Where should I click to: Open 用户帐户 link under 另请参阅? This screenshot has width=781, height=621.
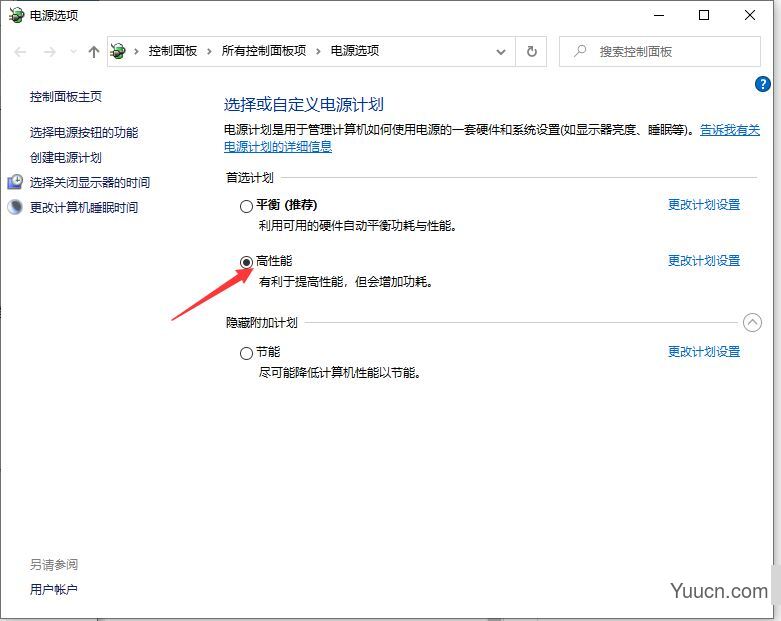point(54,590)
